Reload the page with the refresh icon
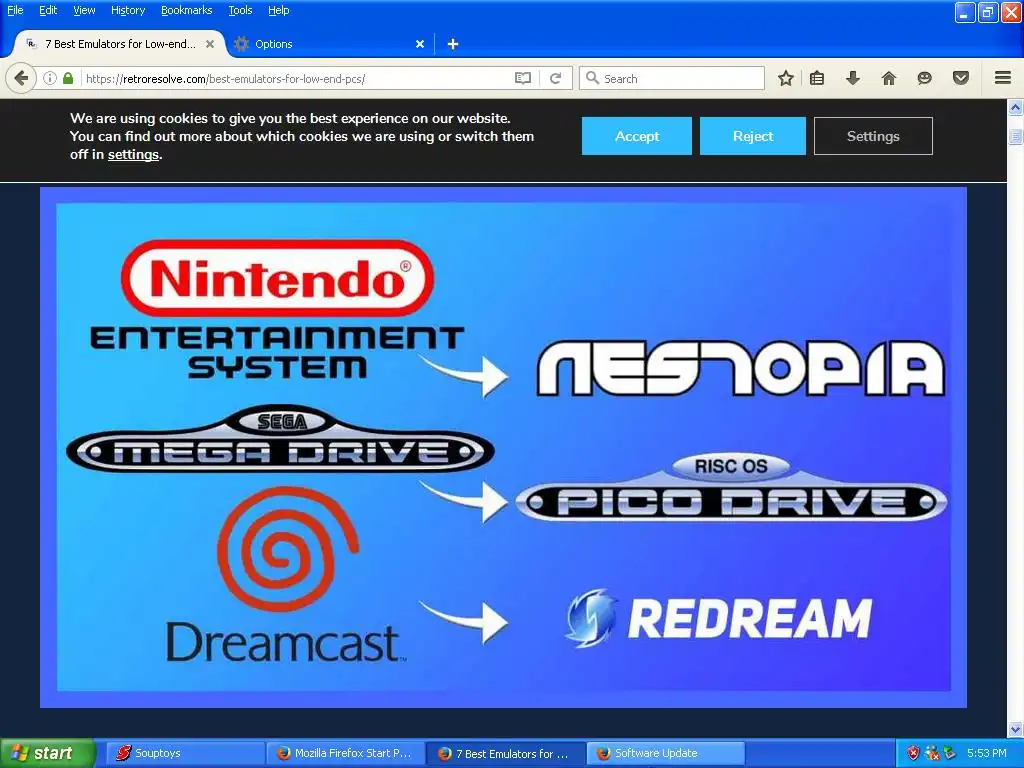The width and height of the screenshot is (1024, 768). pos(556,78)
